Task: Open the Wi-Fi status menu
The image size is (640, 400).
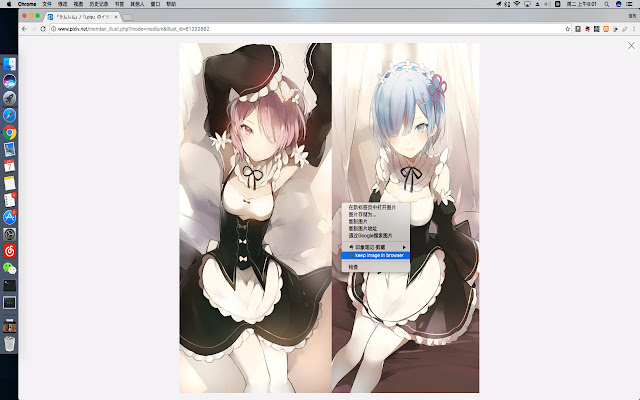Action: pos(517,4)
